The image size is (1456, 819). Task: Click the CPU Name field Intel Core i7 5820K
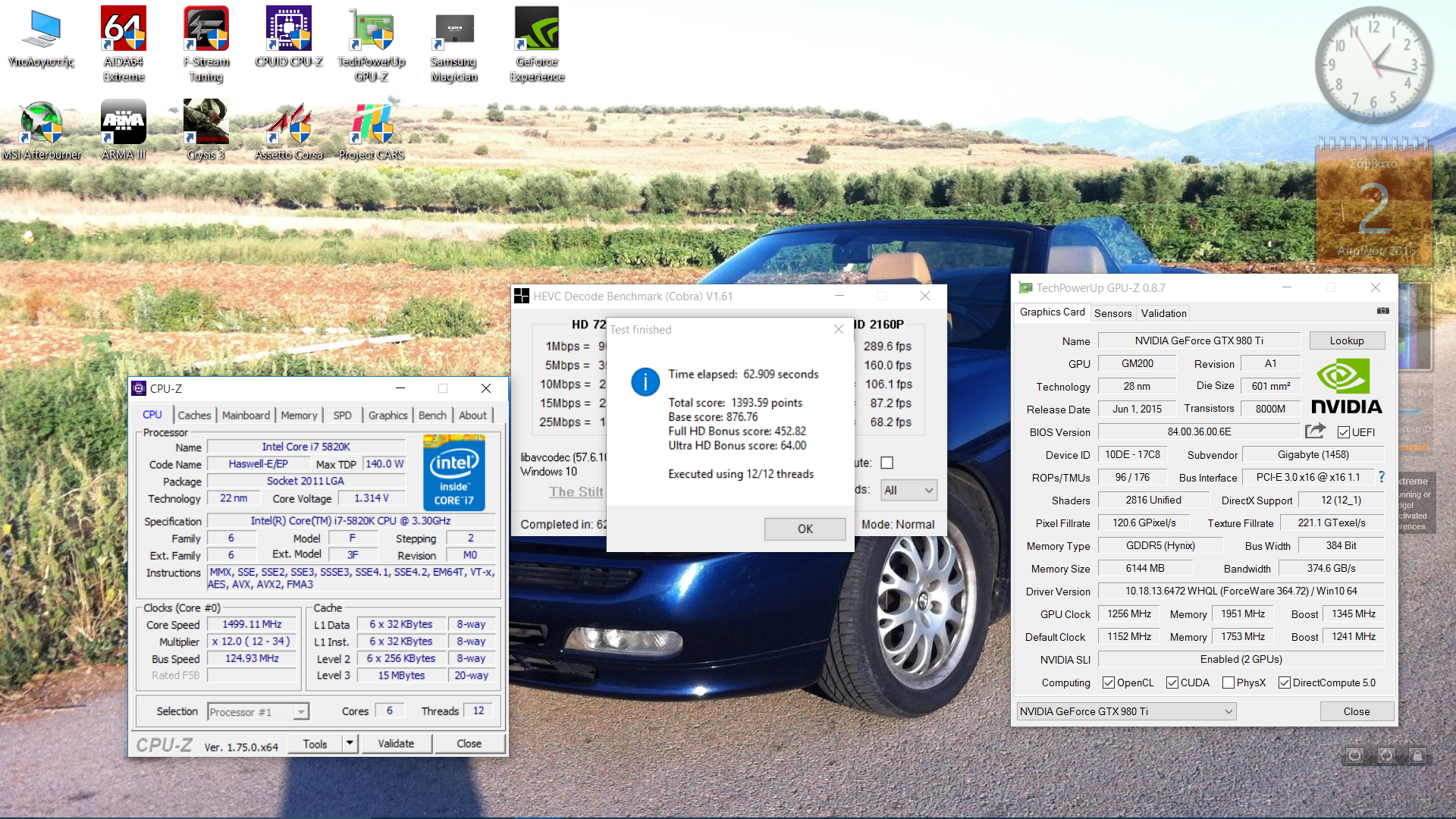pyautogui.click(x=306, y=447)
